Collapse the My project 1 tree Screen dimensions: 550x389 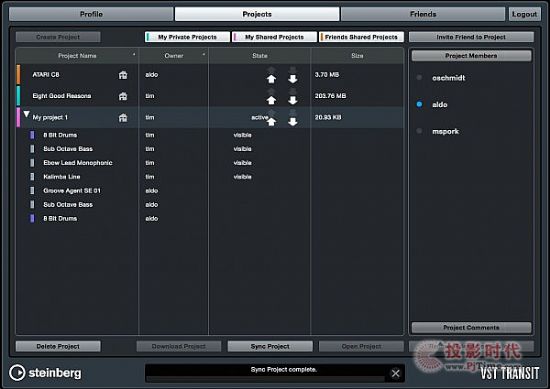27,114
